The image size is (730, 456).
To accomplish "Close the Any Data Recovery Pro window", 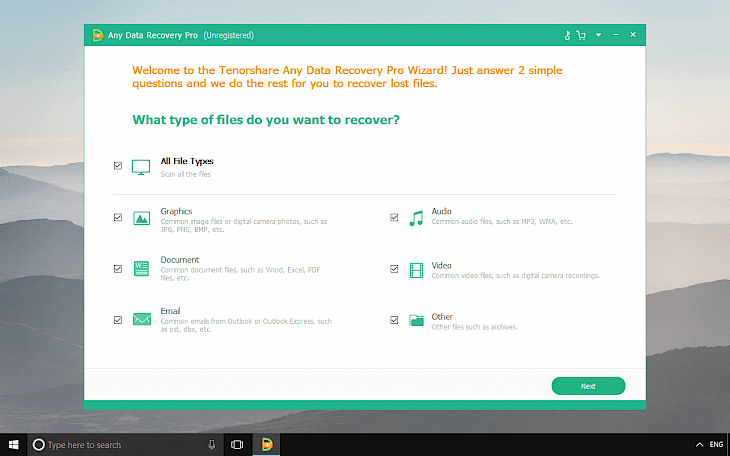I will (x=633, y=35).
